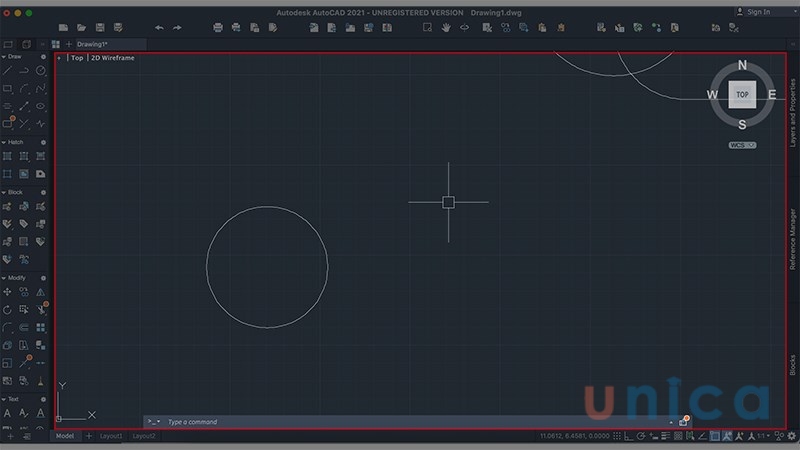Viewport: 800px width, 450px height.
Task: Open recent commands dropdown in command line
Action: point(154,421)
